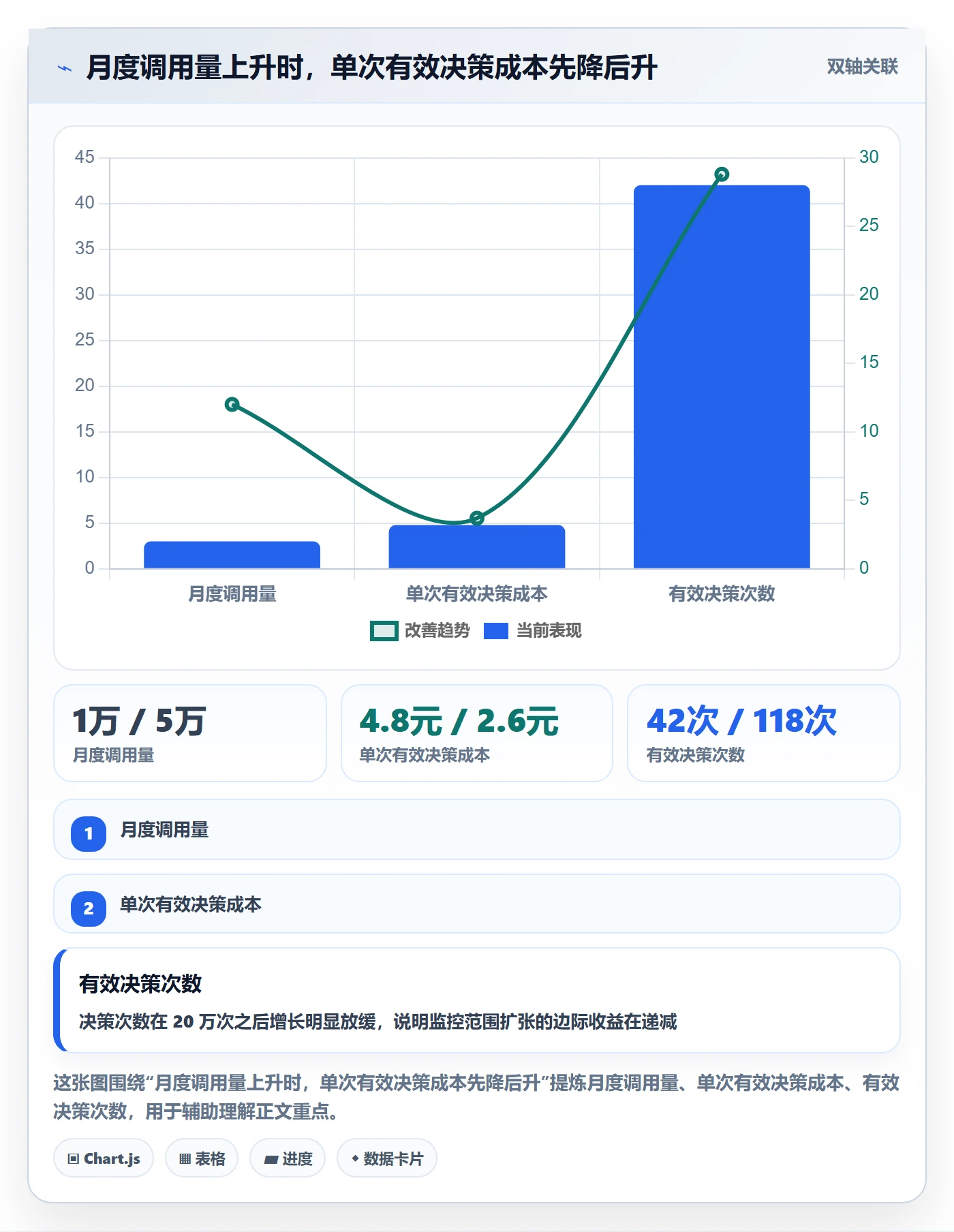Select step 1 月度调用量 row

tap(477, 830)
